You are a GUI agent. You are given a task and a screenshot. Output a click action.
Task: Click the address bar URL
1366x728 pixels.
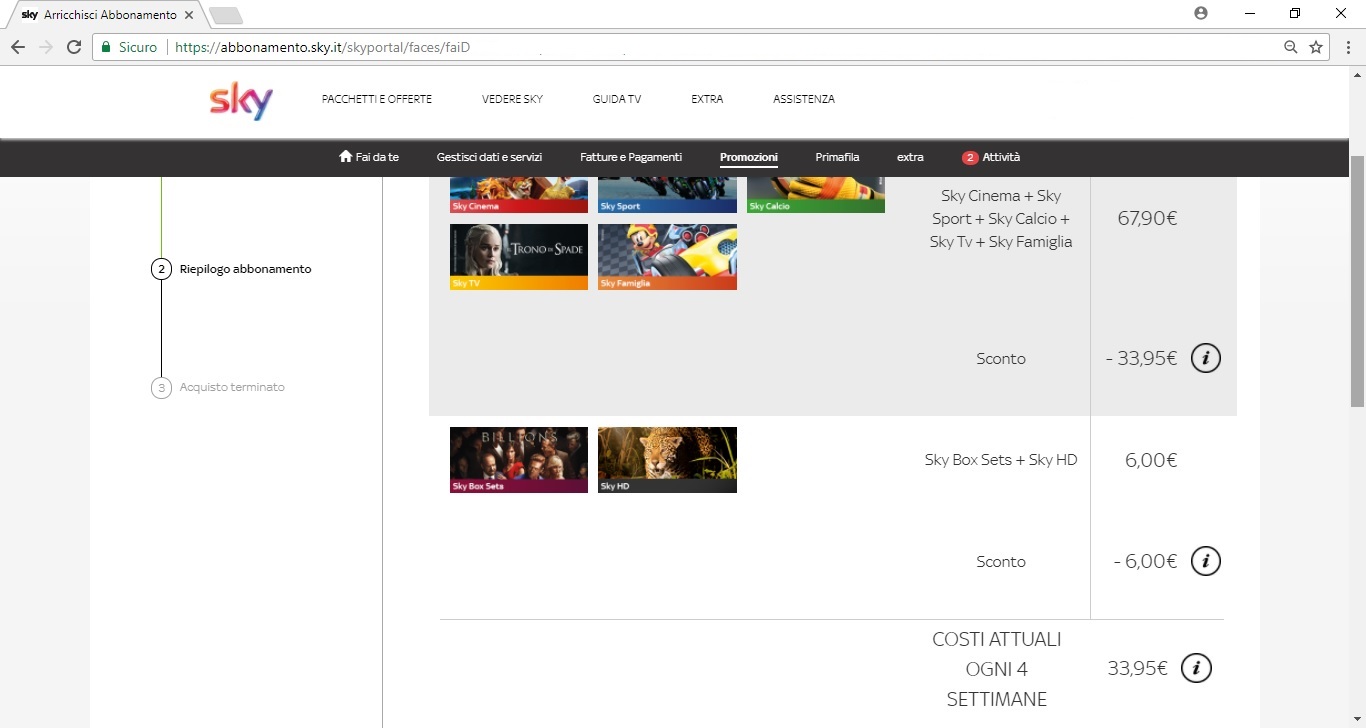(322, 47)
